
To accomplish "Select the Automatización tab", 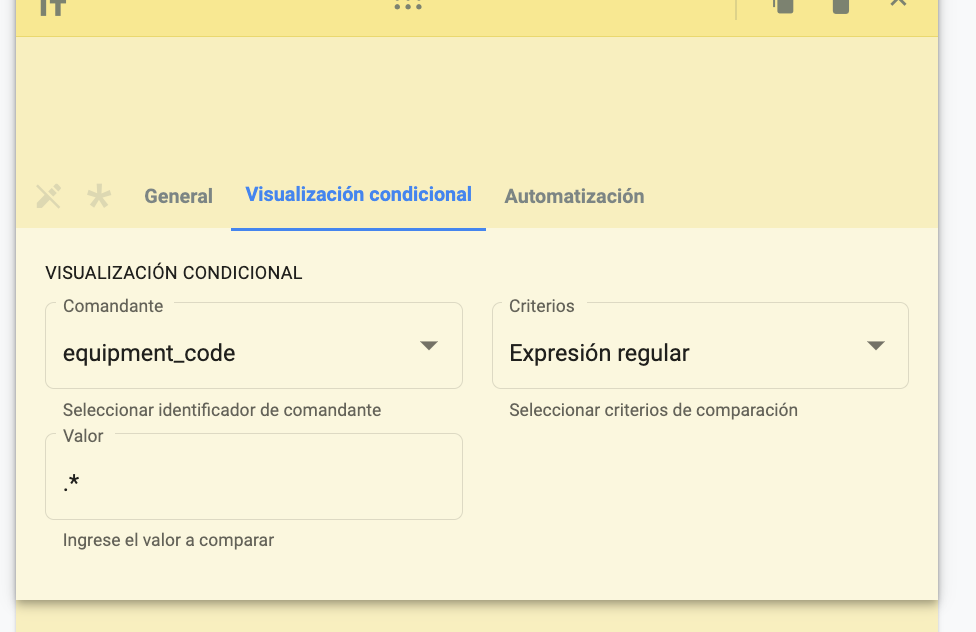I will 575,196.
